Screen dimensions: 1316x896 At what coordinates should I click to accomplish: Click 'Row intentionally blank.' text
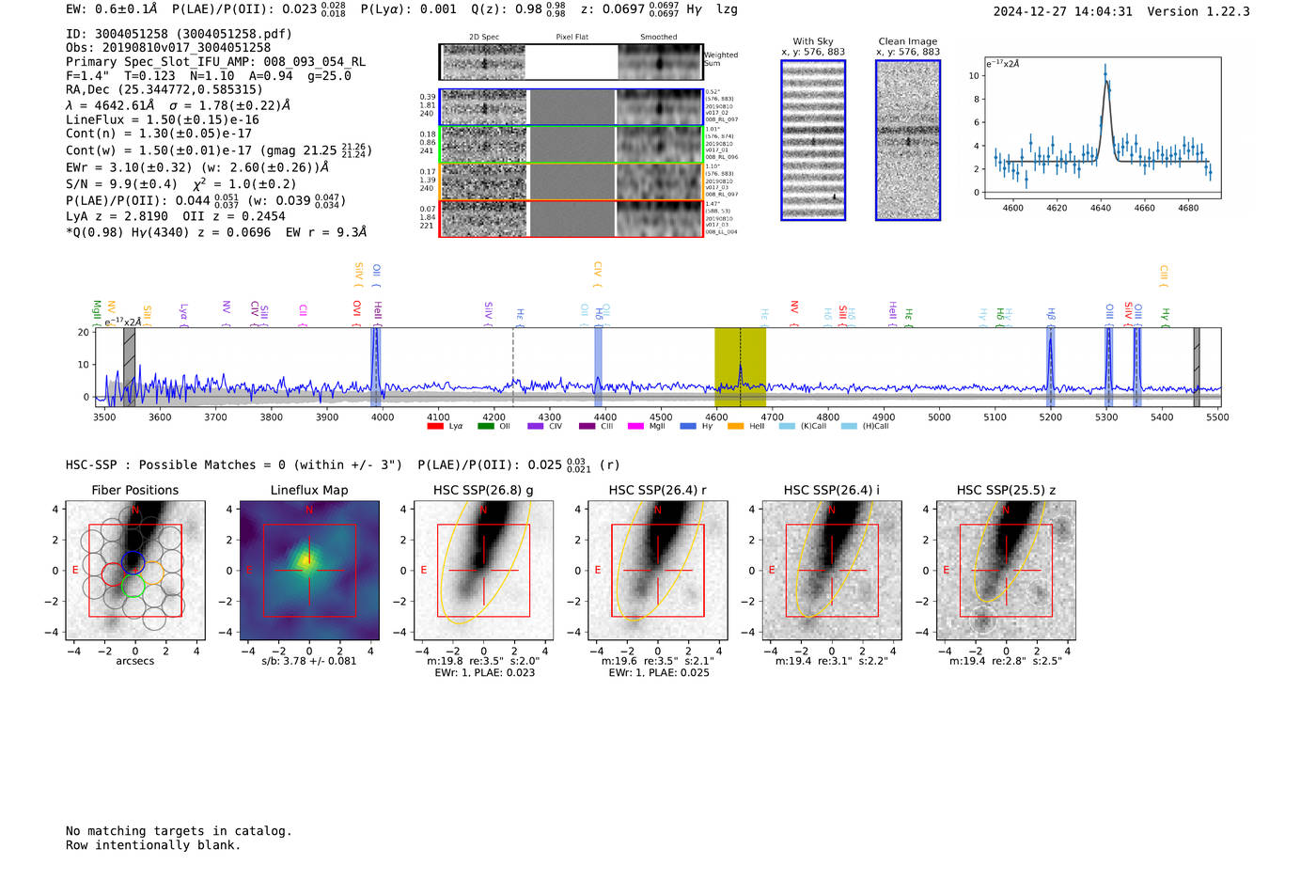[153, 845]
